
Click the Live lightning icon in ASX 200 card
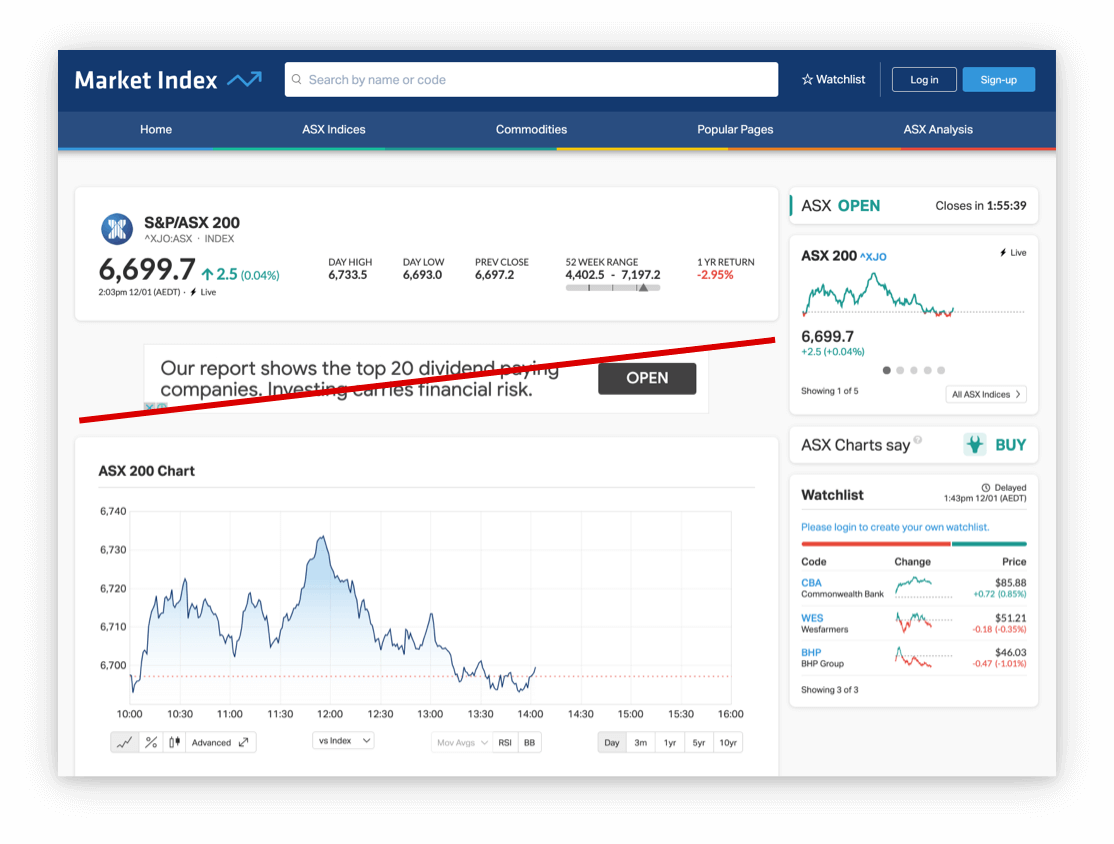[x=1003, y=252]
